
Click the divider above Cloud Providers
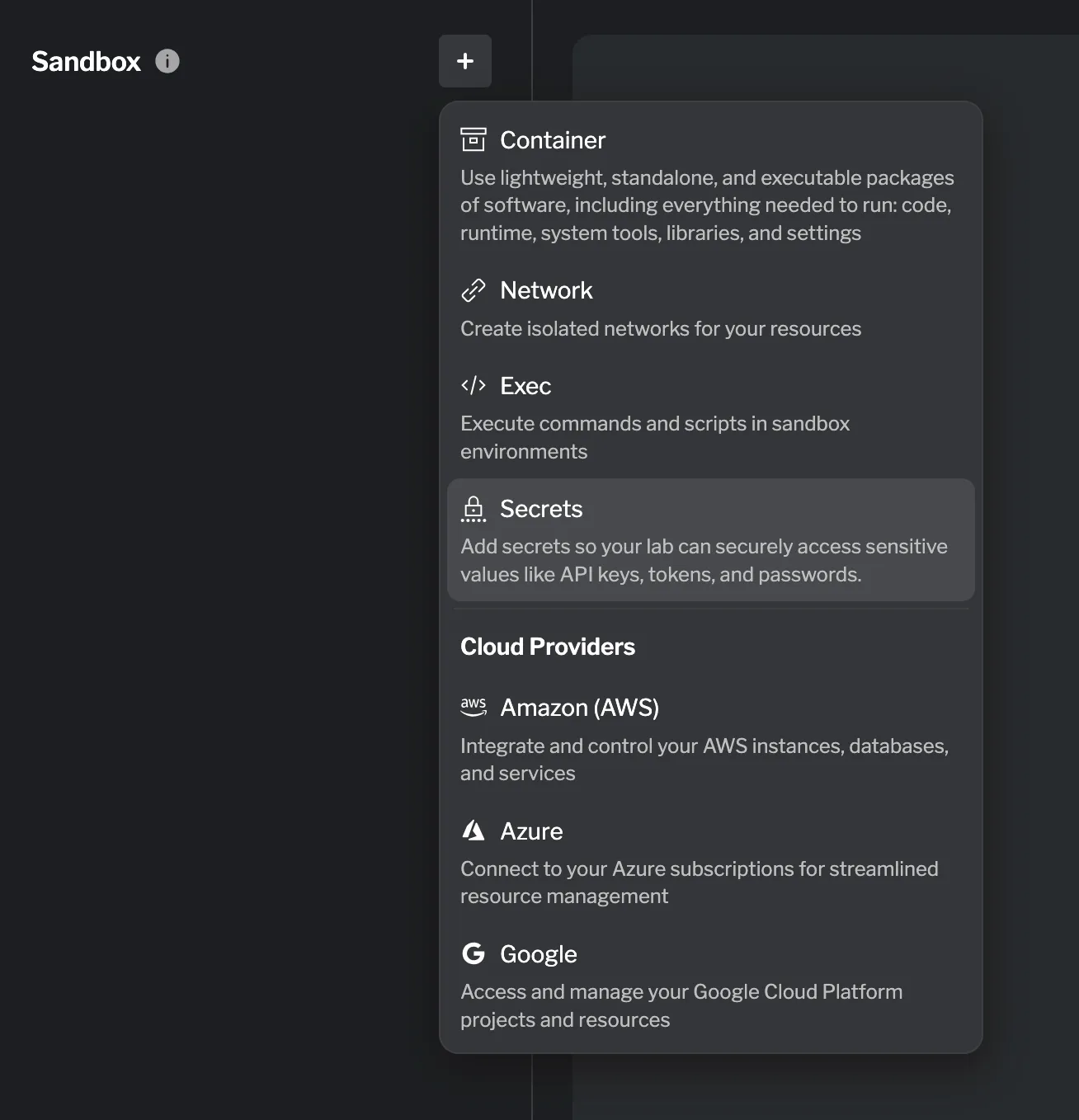(711, 608)
